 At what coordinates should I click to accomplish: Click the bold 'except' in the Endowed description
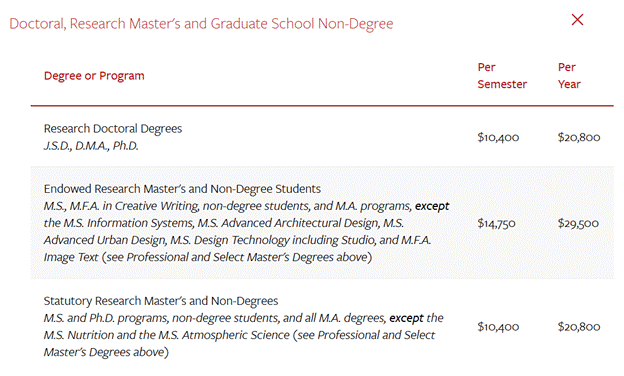point(432,206)
